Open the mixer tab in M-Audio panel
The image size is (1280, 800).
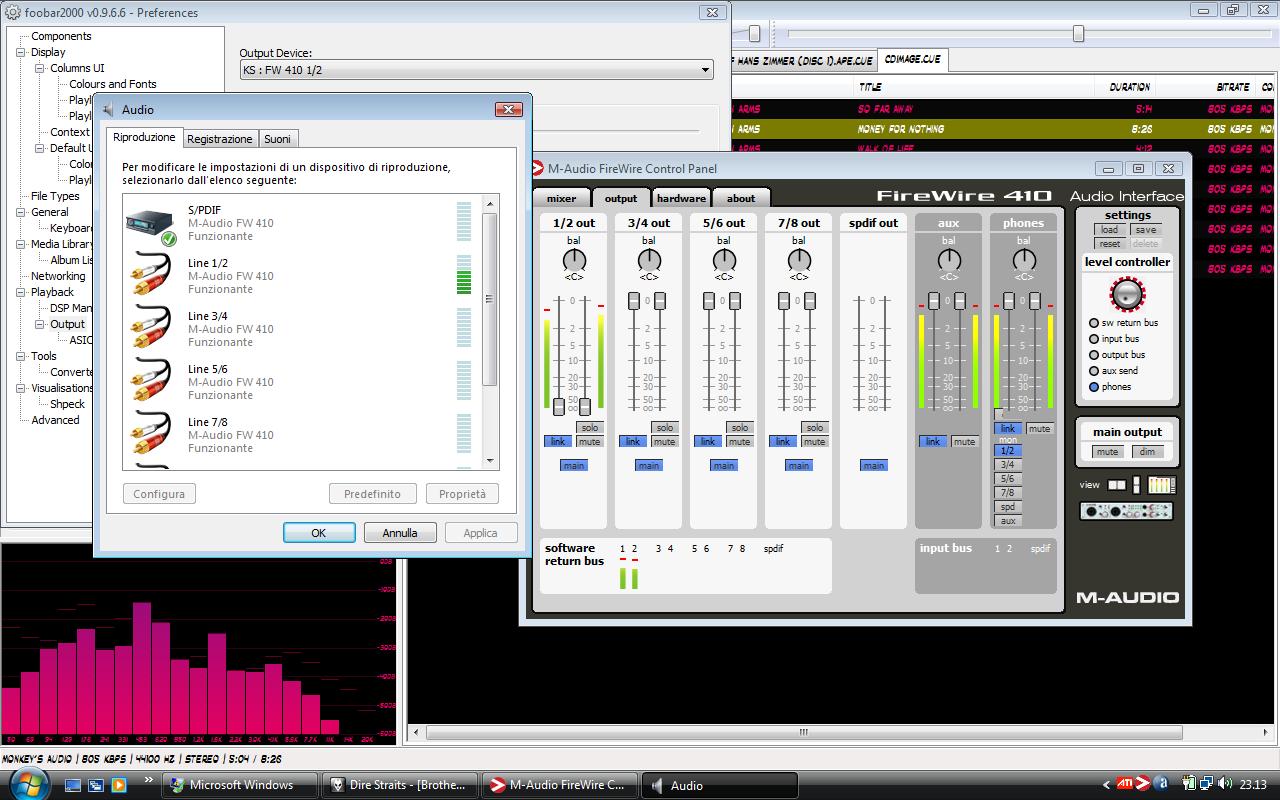(x=561, y=198)
